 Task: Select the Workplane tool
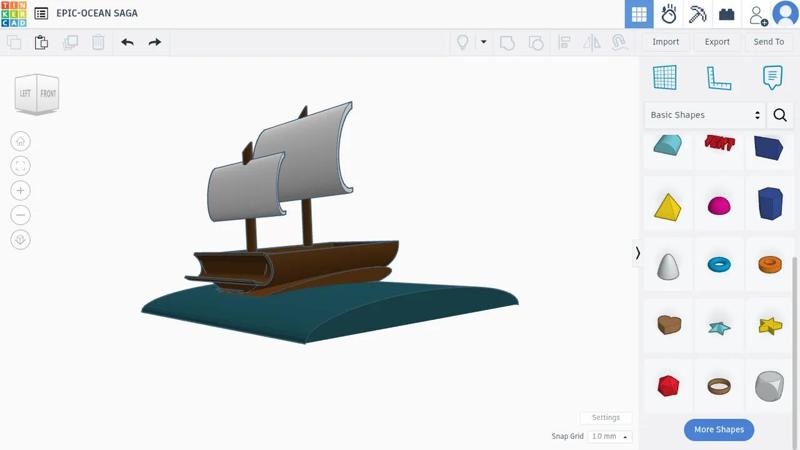pos(665,78)
